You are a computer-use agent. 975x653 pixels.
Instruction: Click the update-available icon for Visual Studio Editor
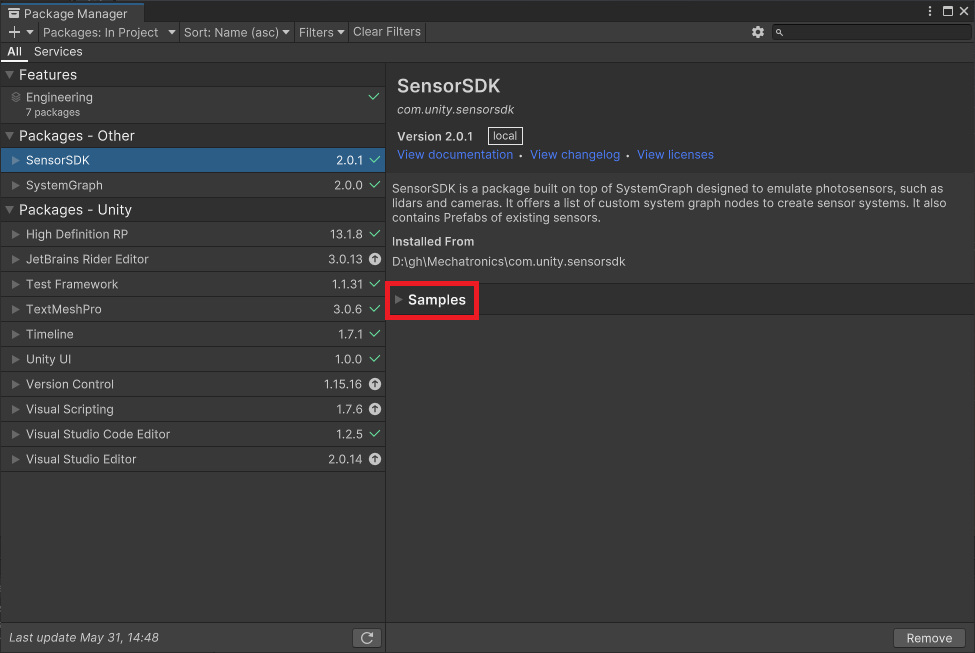[x=375, y=459]
